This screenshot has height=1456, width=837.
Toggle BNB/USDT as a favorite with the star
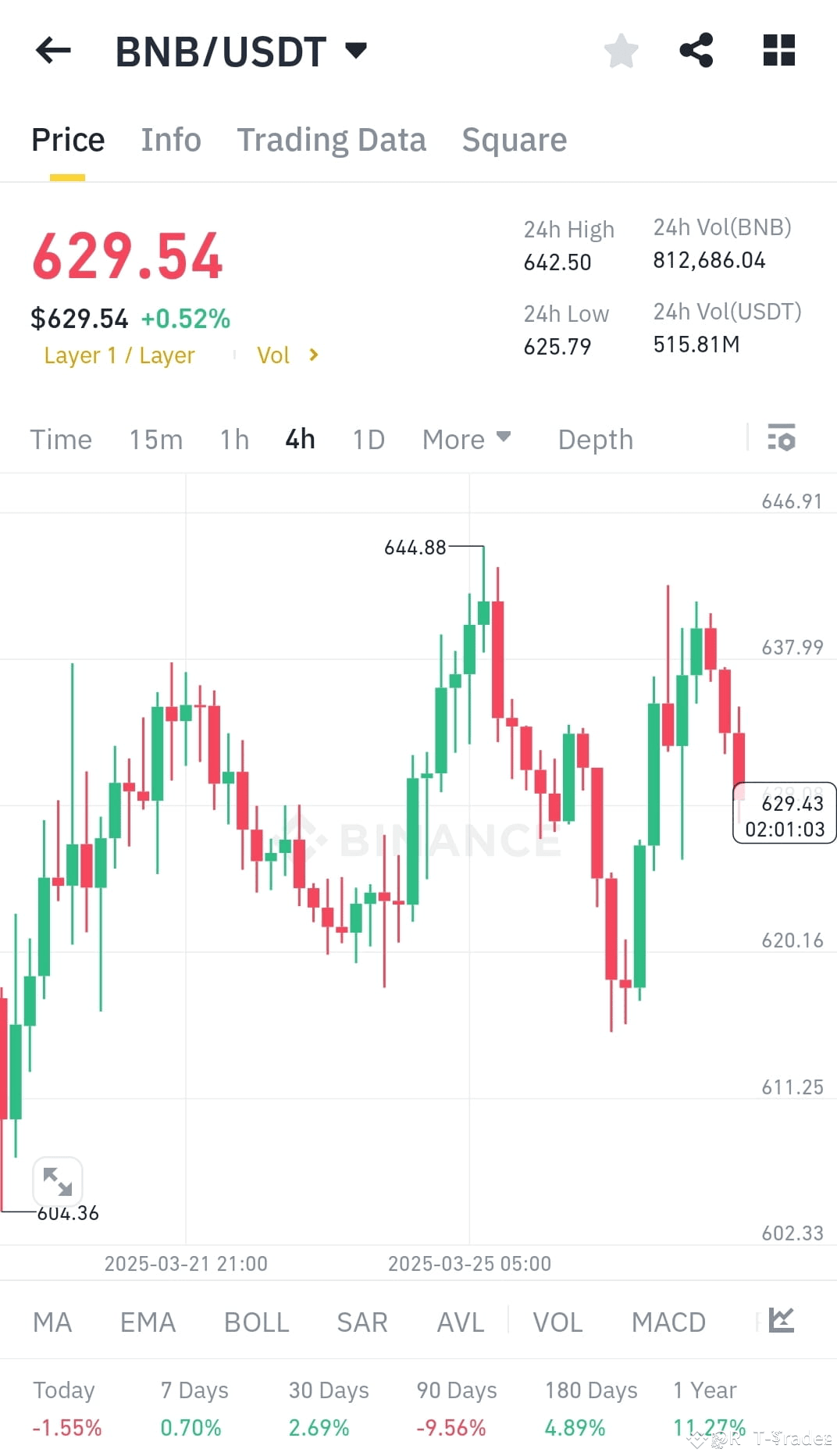(621, 50)
